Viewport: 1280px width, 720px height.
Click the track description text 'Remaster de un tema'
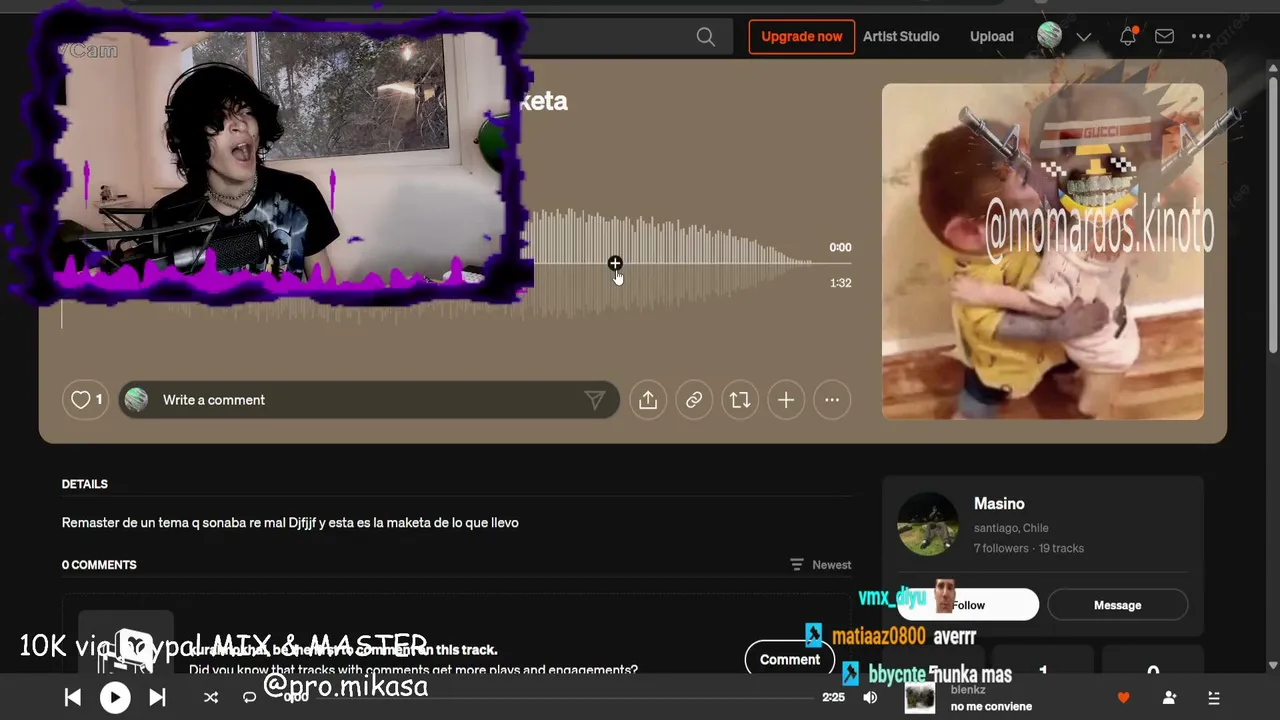(x=290, y=523)
